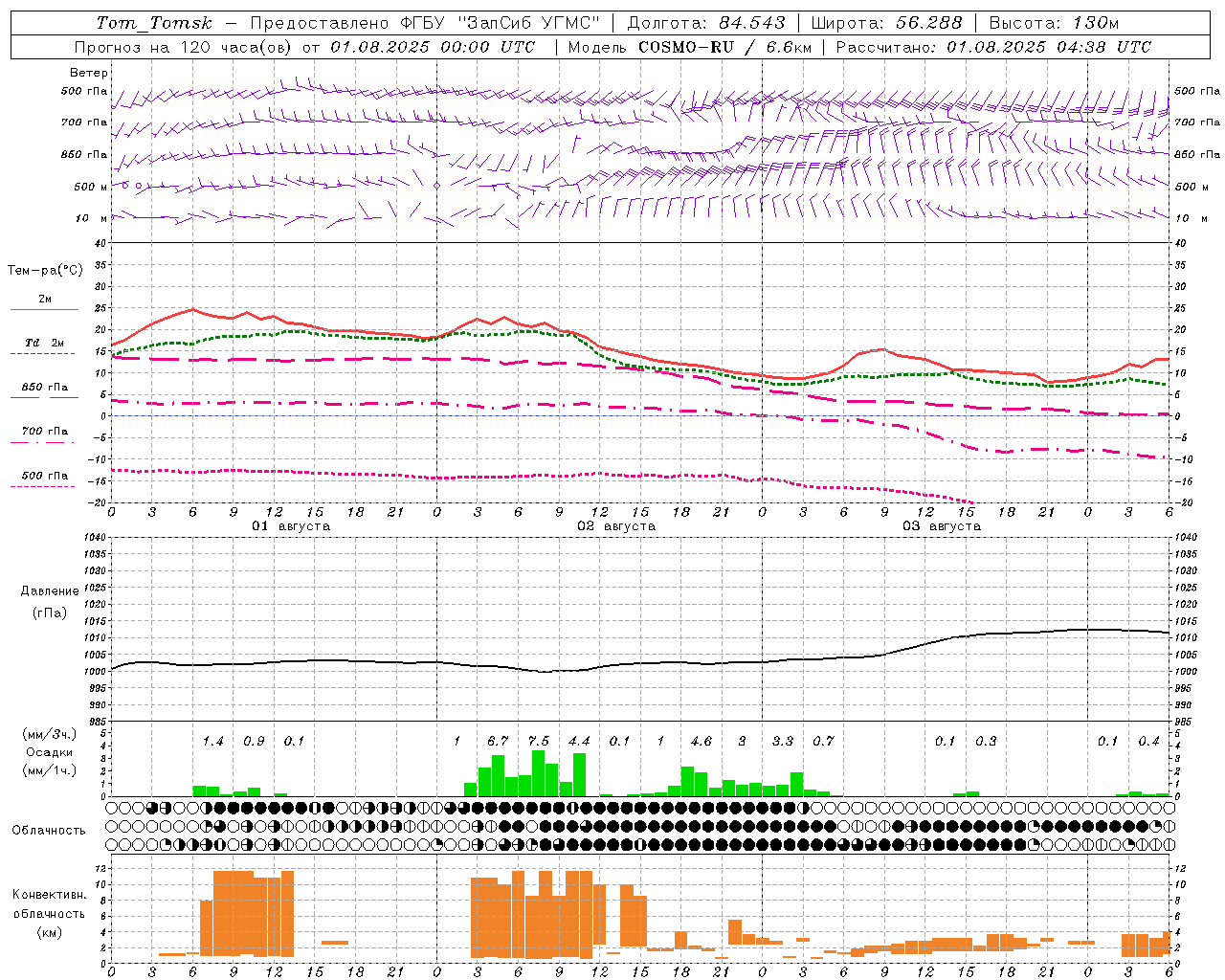Screen dimensions: 1225x980
Task: Click the 0.3 precipitation total
Action: point(986,741)
